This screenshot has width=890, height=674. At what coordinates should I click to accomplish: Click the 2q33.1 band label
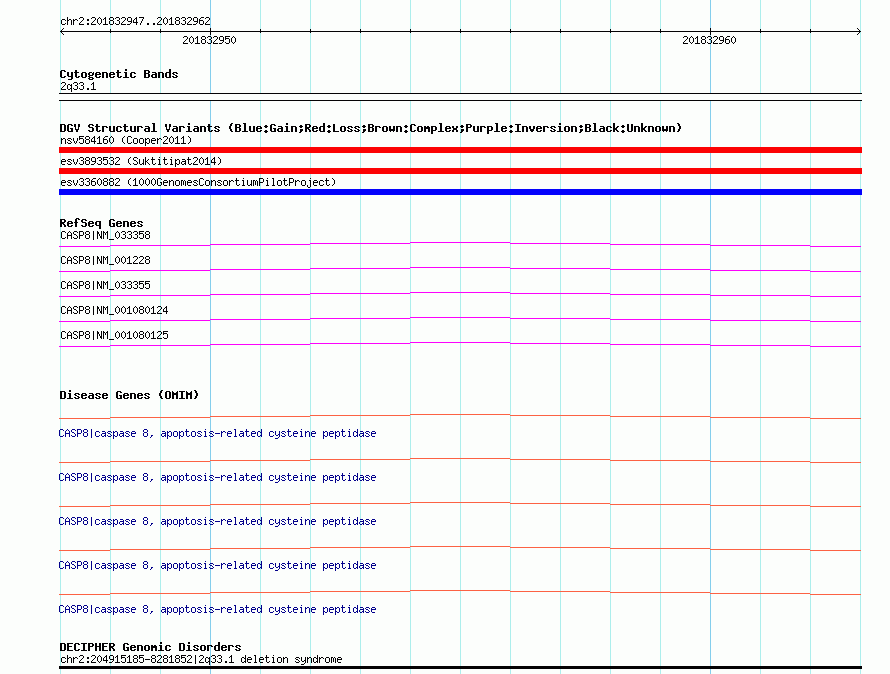point(78,86)
